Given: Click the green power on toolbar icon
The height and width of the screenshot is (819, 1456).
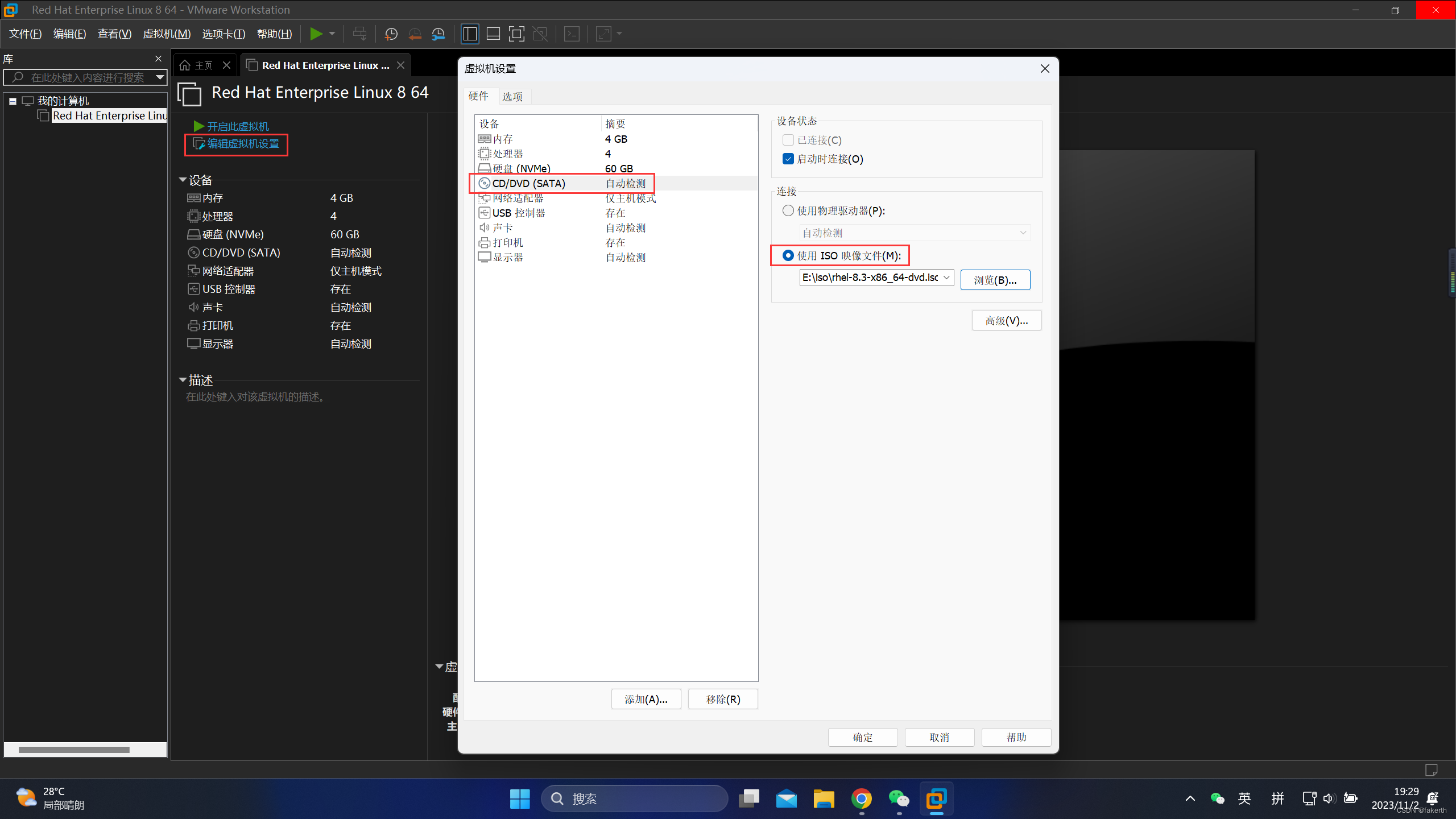Looking at the screenshot, I should (316, 34).
